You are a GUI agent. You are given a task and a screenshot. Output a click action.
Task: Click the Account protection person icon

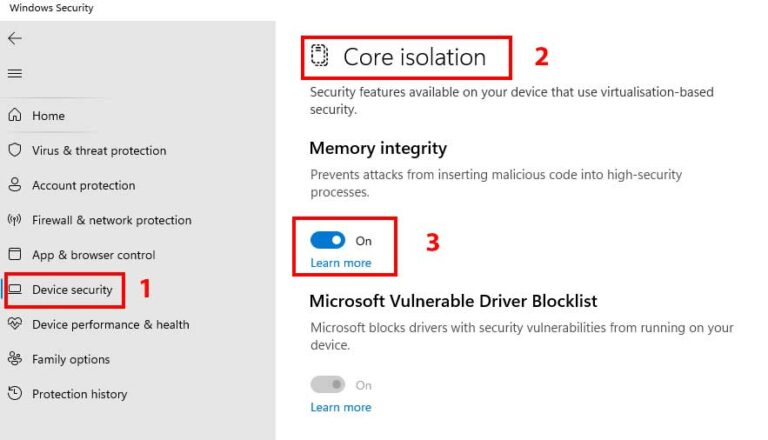click(14, 185)
